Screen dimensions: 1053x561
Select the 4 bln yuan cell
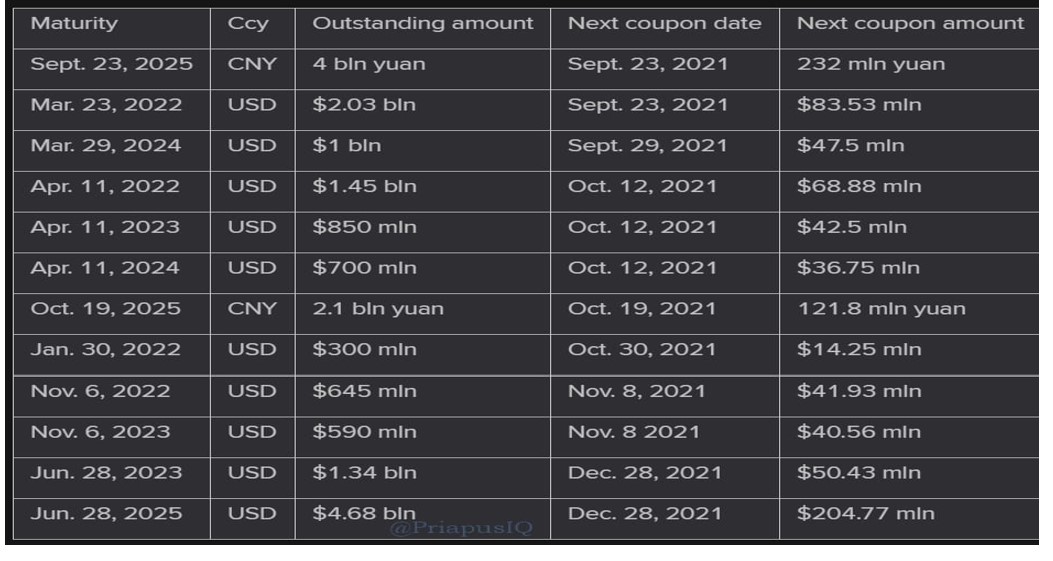click(369, 64)
